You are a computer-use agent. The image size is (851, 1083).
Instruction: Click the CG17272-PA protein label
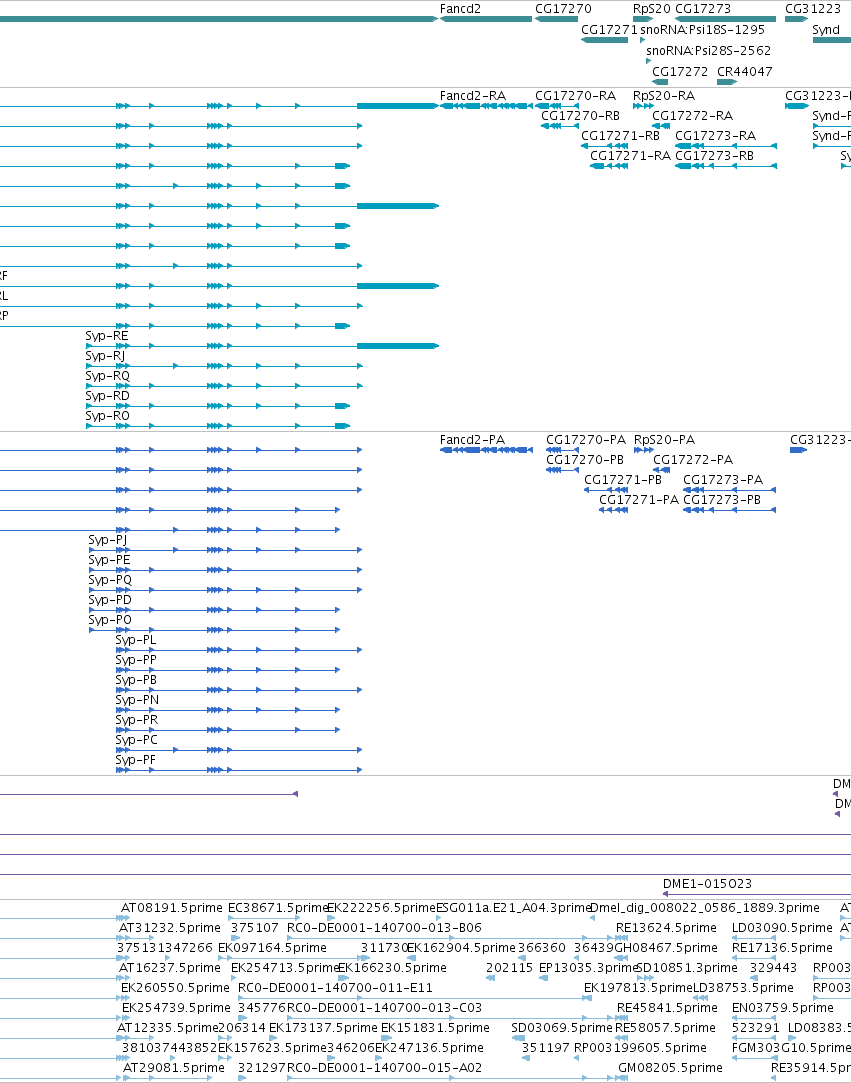[x=693, y=460]
